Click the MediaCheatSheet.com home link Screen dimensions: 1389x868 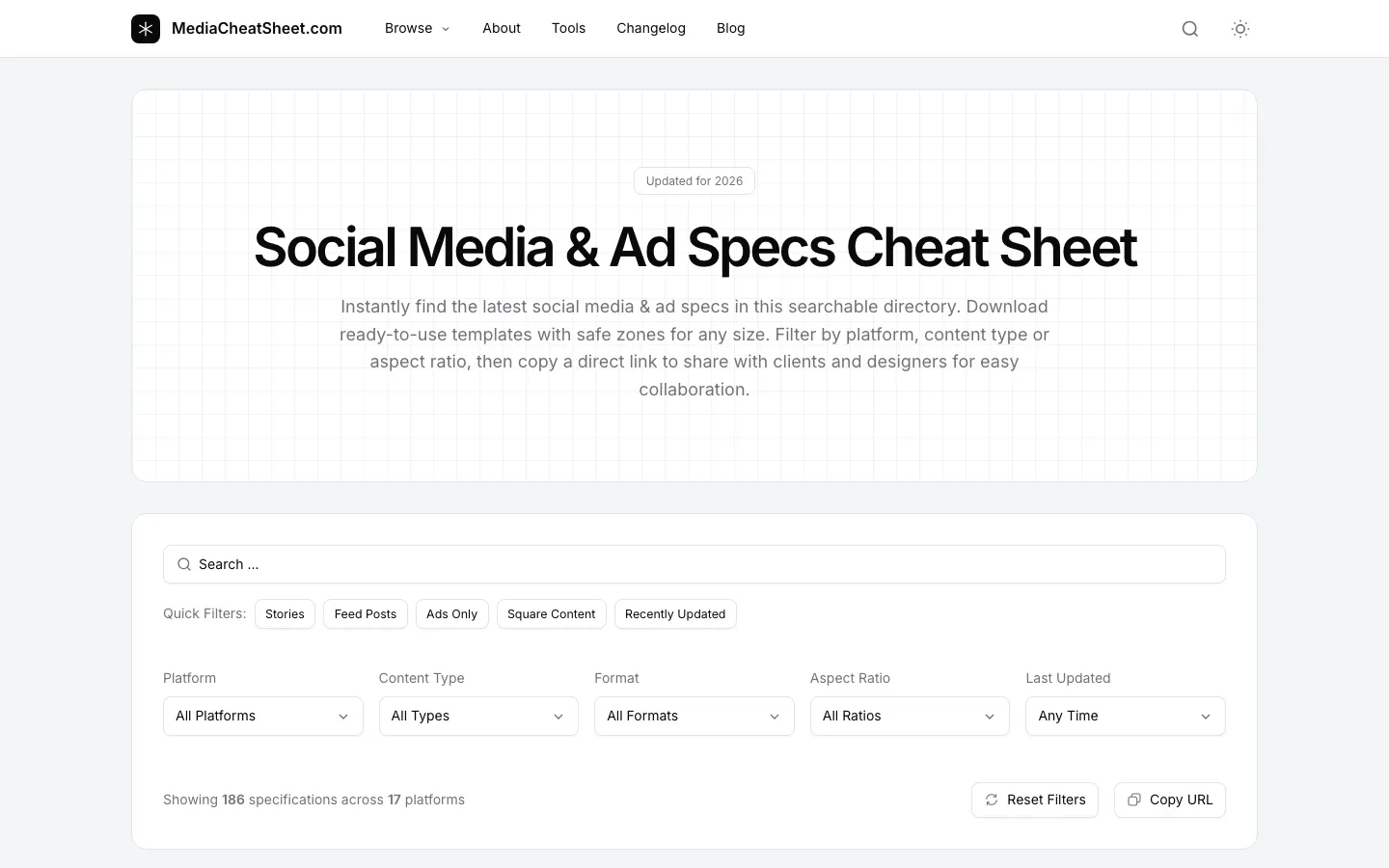tap(257, 29)
